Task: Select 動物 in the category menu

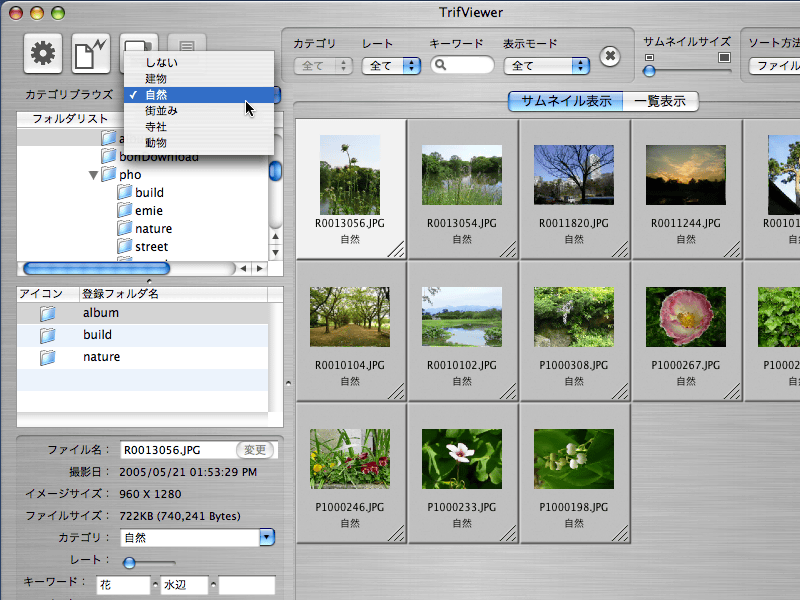Action: coord(199,142)
